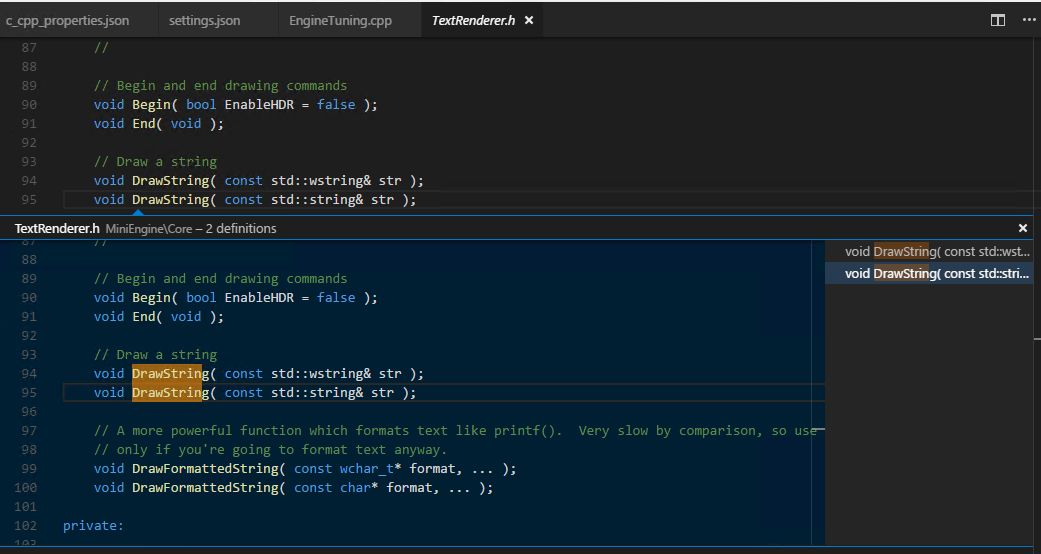
Task: Split the editor using the top-right icon
Action: pyautogui.click(x=997, y=20)
